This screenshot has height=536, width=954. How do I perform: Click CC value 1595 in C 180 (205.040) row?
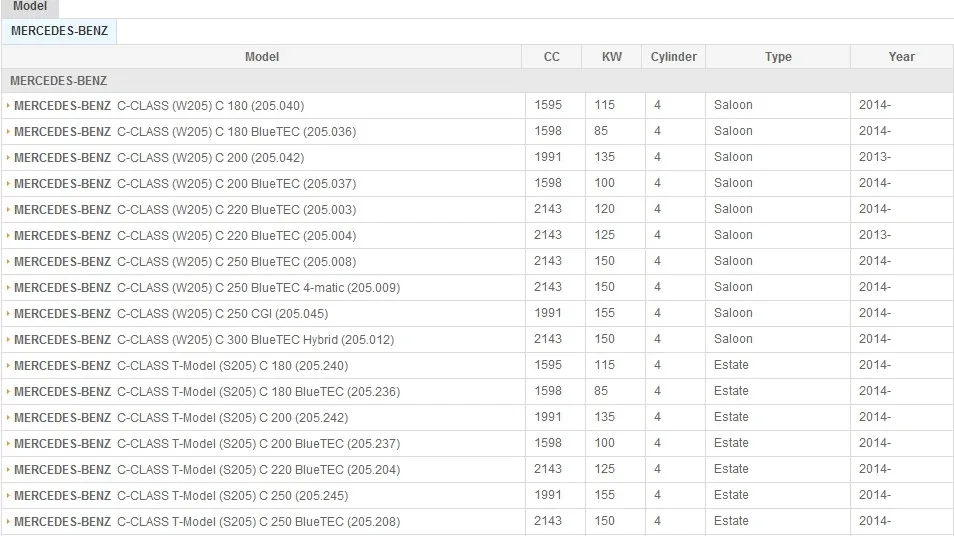(x=548, y=105)
